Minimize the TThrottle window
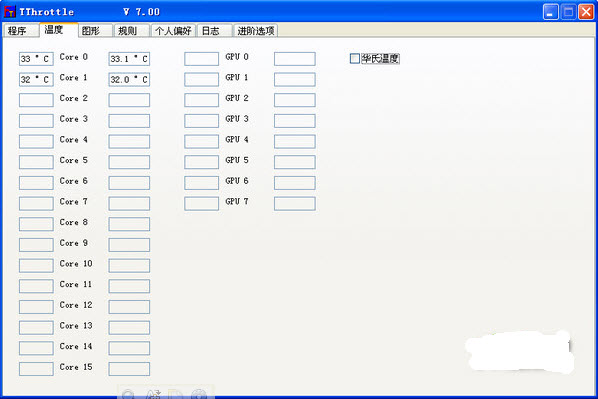Screen dimensions: 598x399 pyautogui.click(x=550, y=12)
